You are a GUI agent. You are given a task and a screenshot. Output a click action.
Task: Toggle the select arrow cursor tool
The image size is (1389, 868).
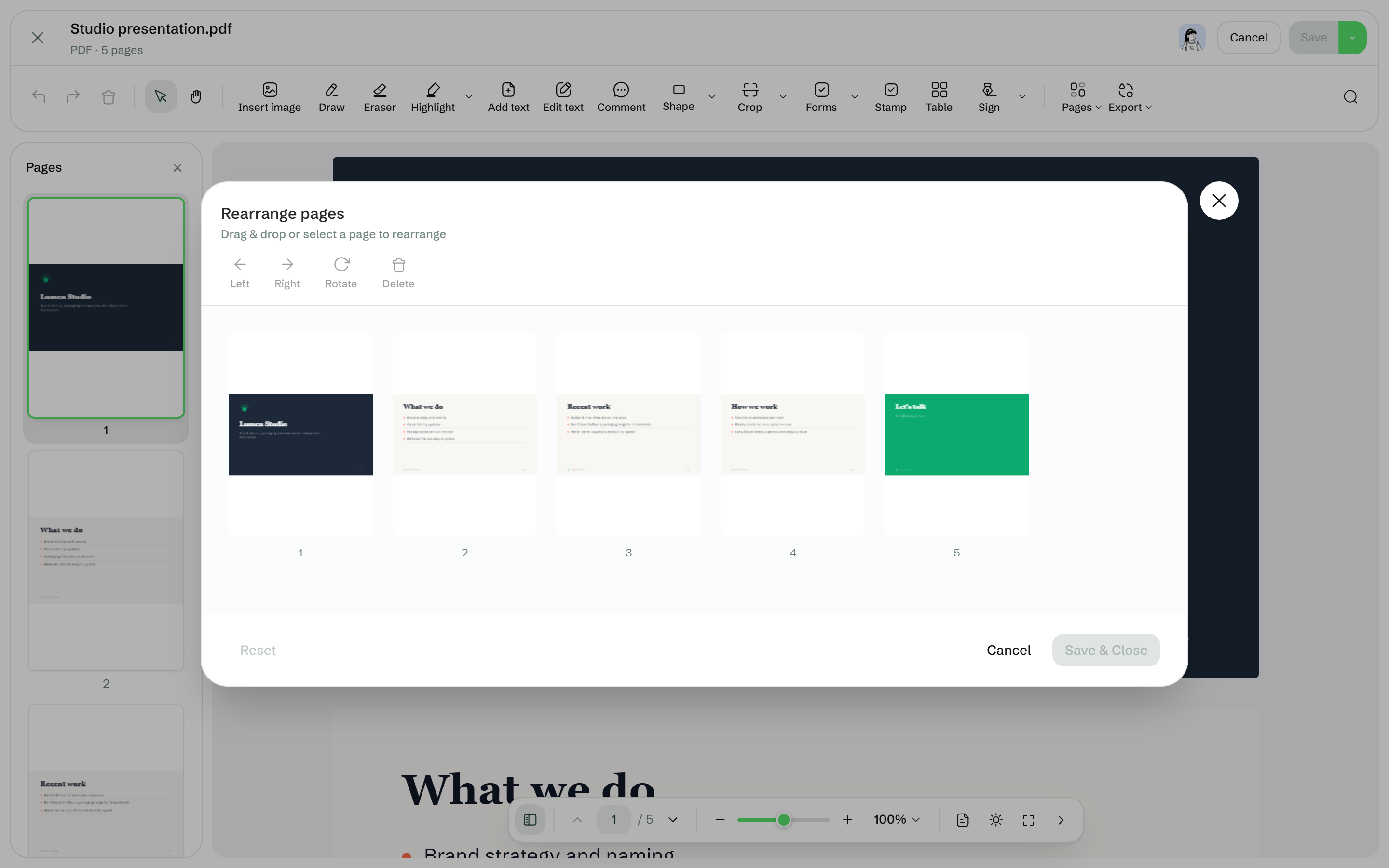(161, 96)
